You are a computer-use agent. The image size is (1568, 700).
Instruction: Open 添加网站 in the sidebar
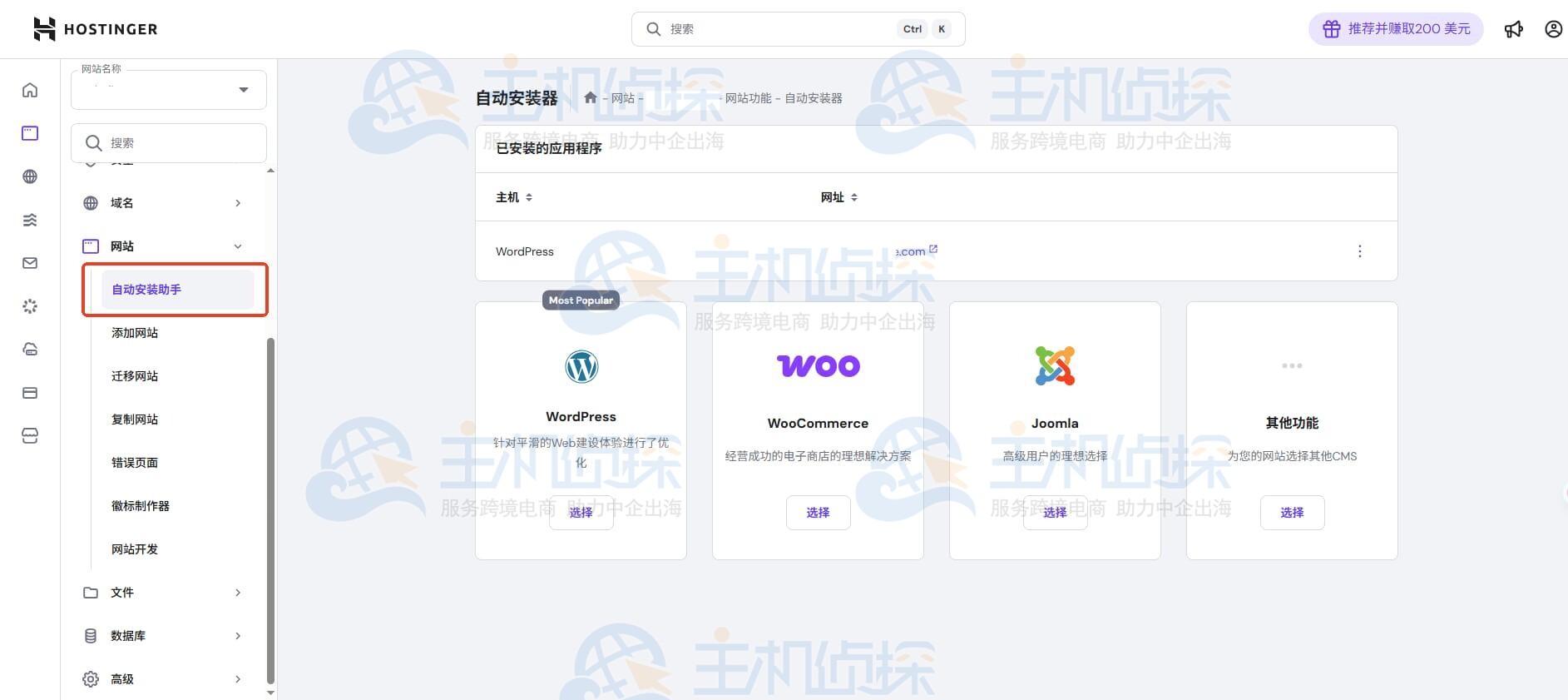(135, 333)
